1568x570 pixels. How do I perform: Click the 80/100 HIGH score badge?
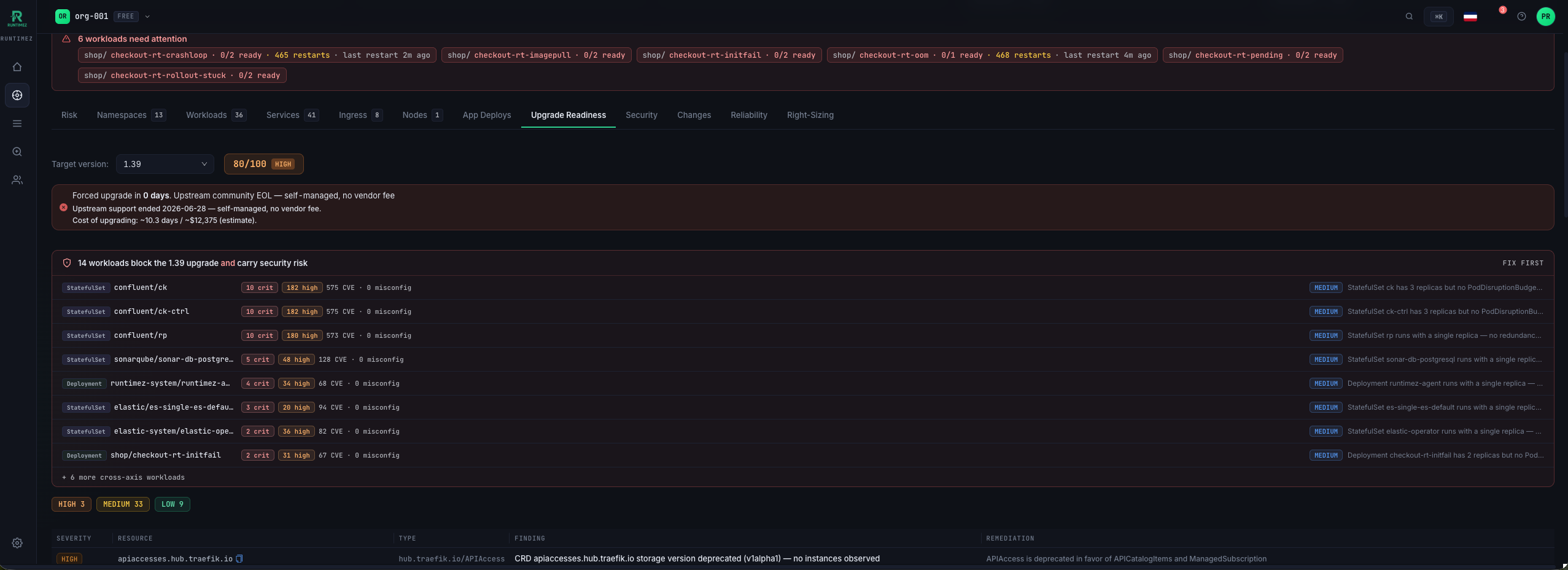(263, 164)
